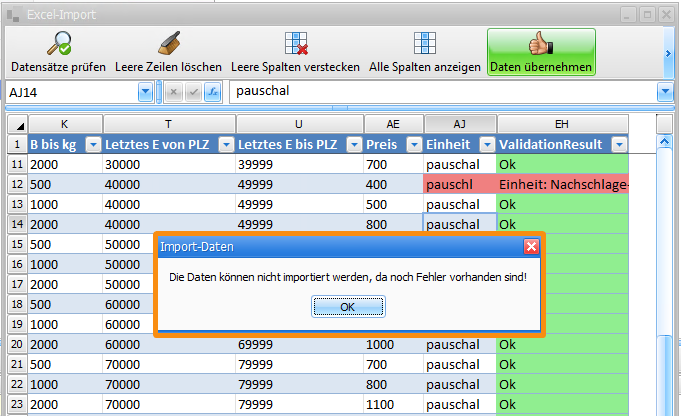Select column header U

coord(300,124)
